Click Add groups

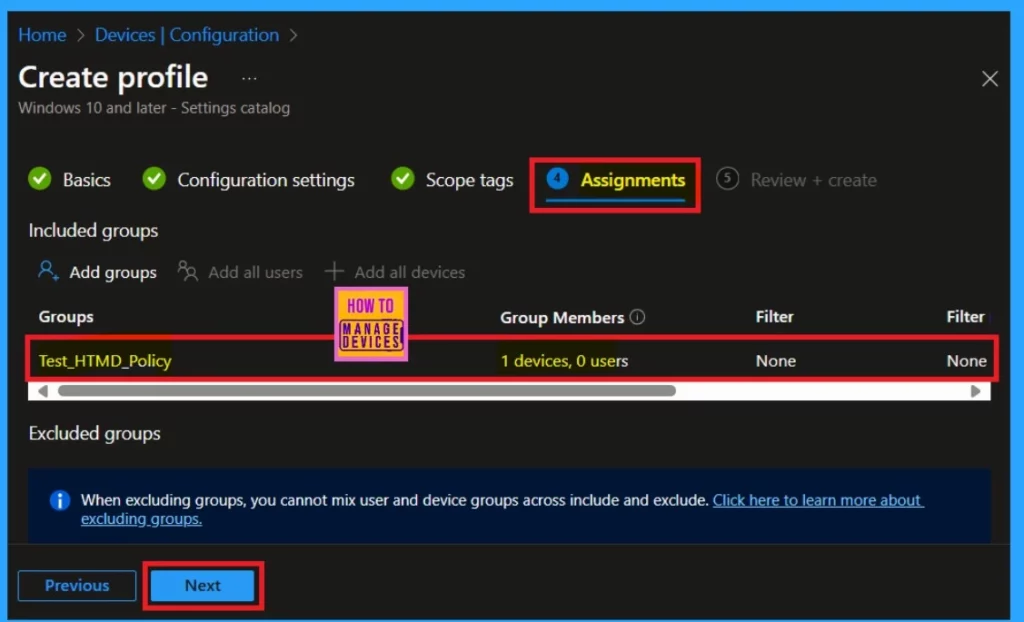click(97, 272)
